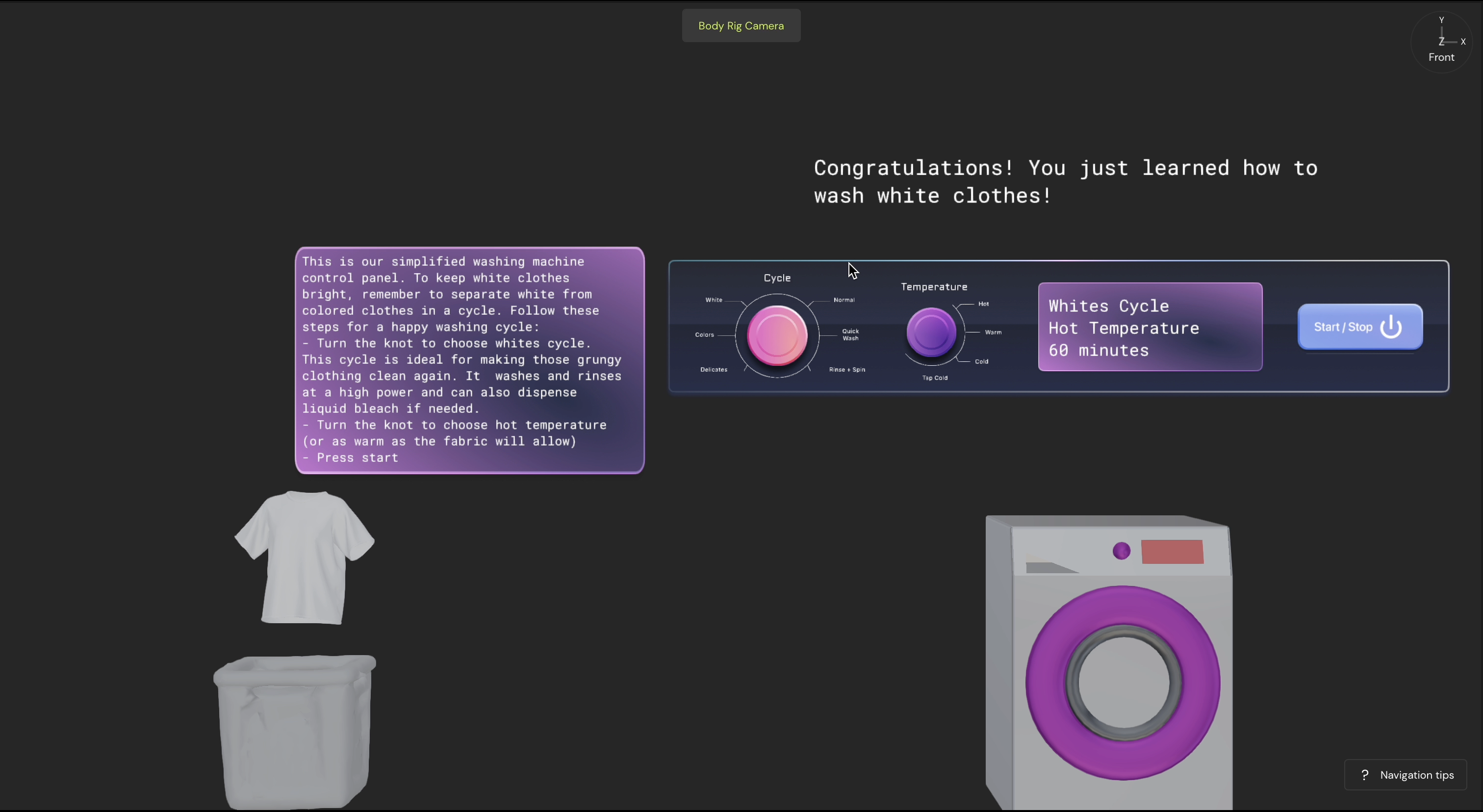Select the White cycle option
1483x812 pixels.
[714, 300]
